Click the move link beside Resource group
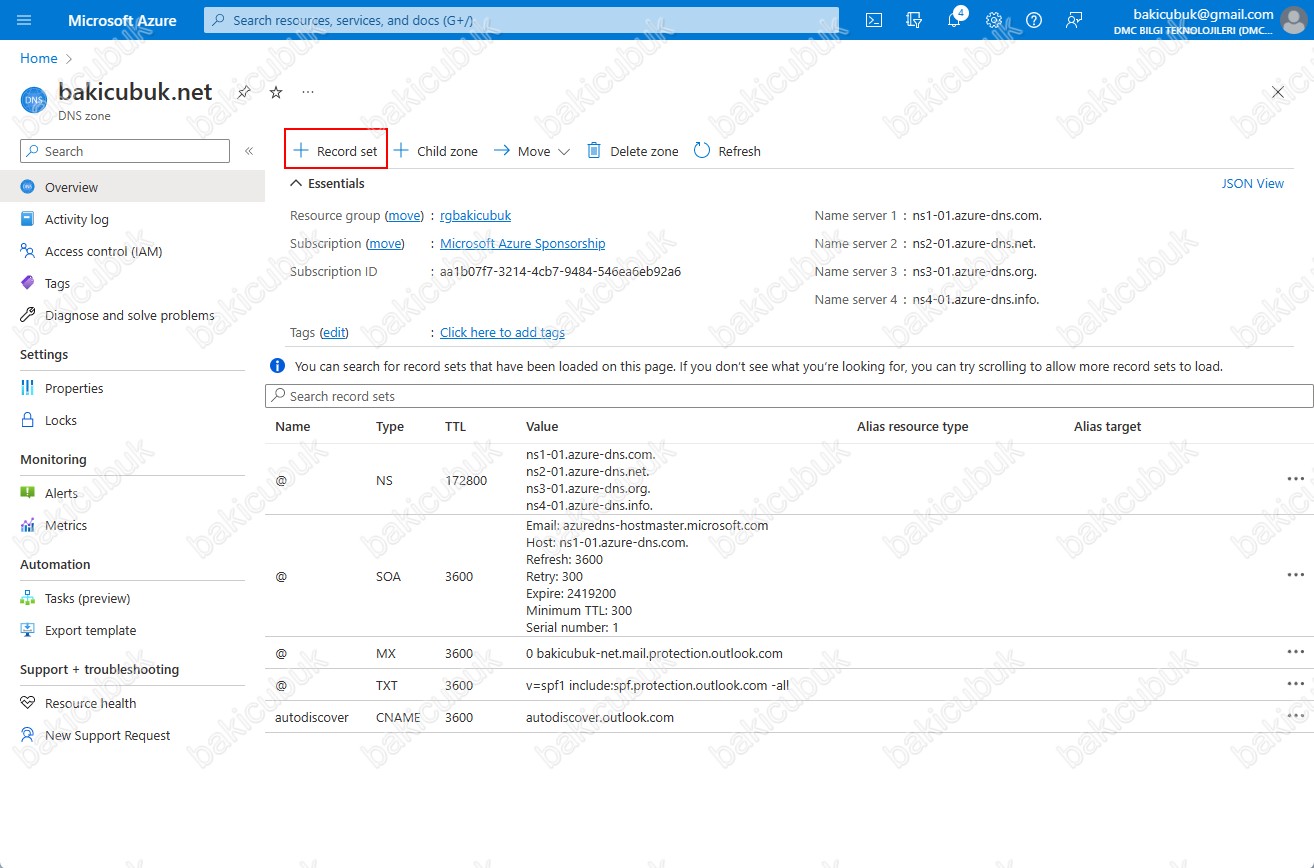1314x868 pixels. point(405,216)
